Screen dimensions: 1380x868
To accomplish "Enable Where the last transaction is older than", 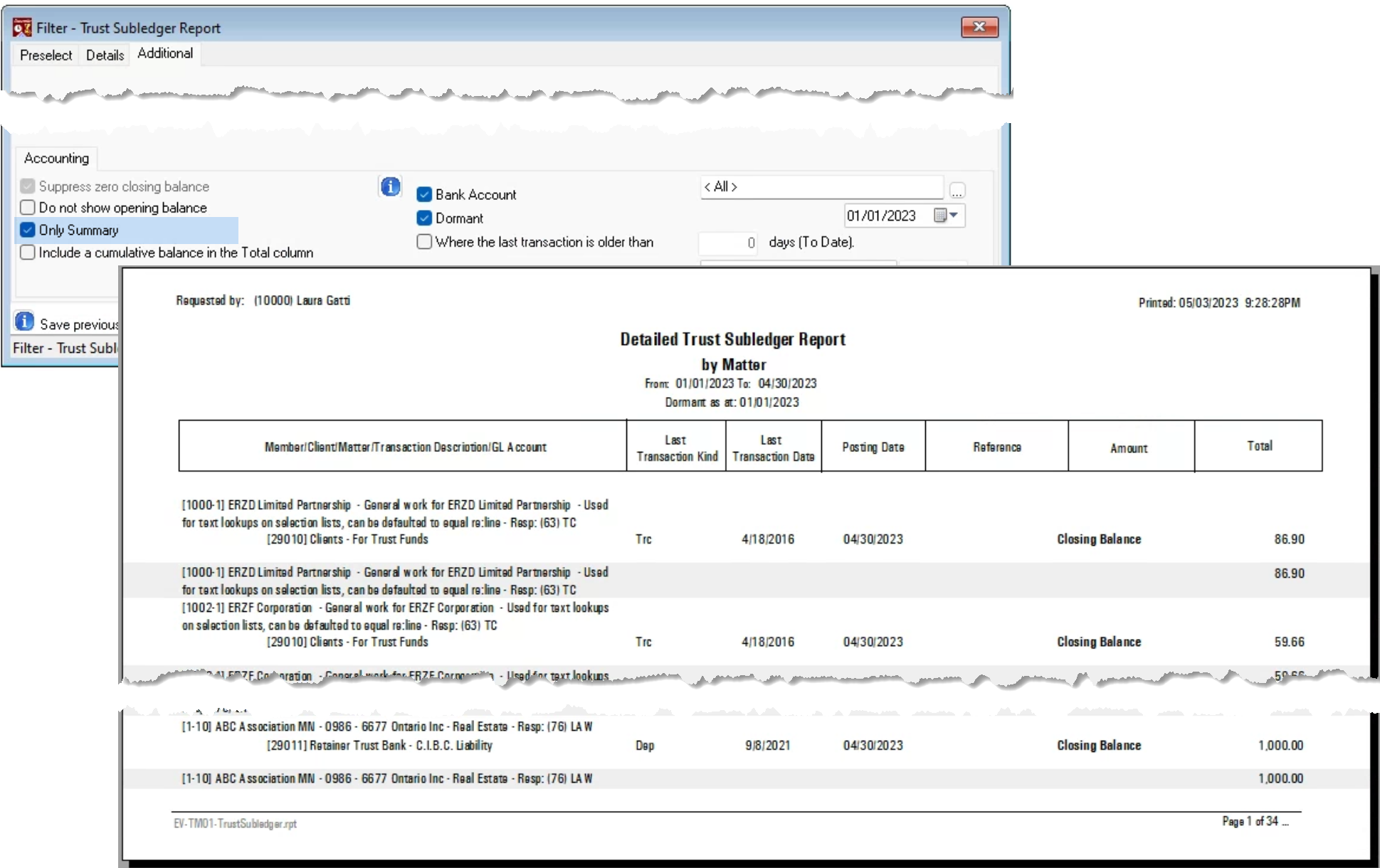I will 424,242.
